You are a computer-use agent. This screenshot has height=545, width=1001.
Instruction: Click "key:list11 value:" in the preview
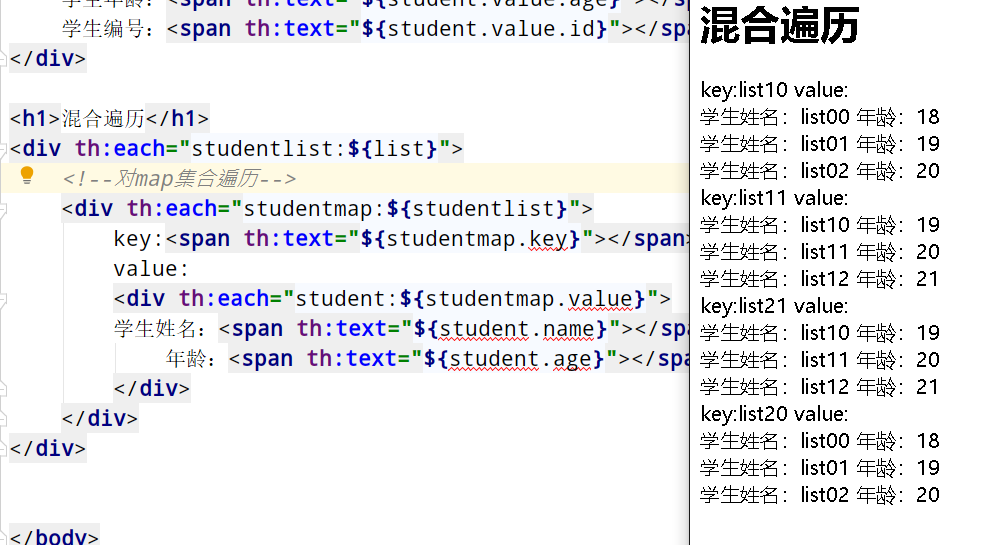tap(774, 198)
